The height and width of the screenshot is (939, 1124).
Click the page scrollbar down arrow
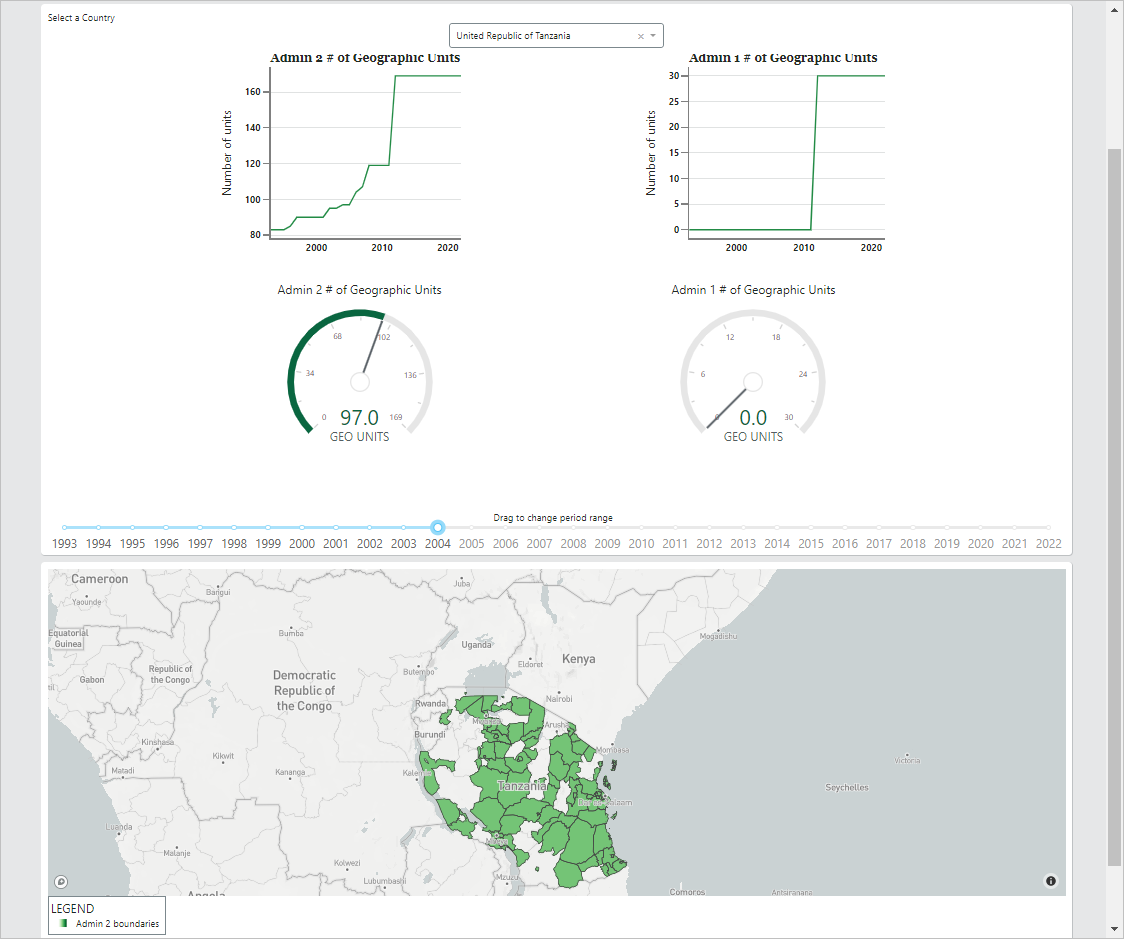tap(1114, 928)
